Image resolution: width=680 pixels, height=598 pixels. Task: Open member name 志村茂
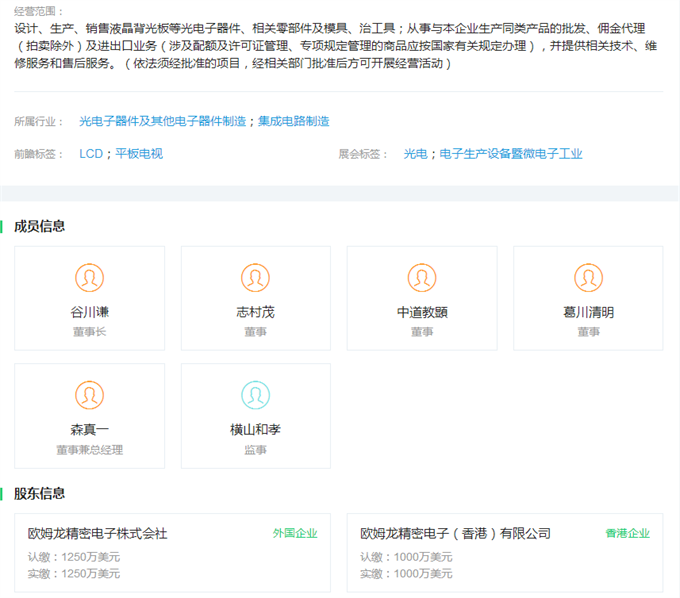pyautogui.click(x=255, y=312)
